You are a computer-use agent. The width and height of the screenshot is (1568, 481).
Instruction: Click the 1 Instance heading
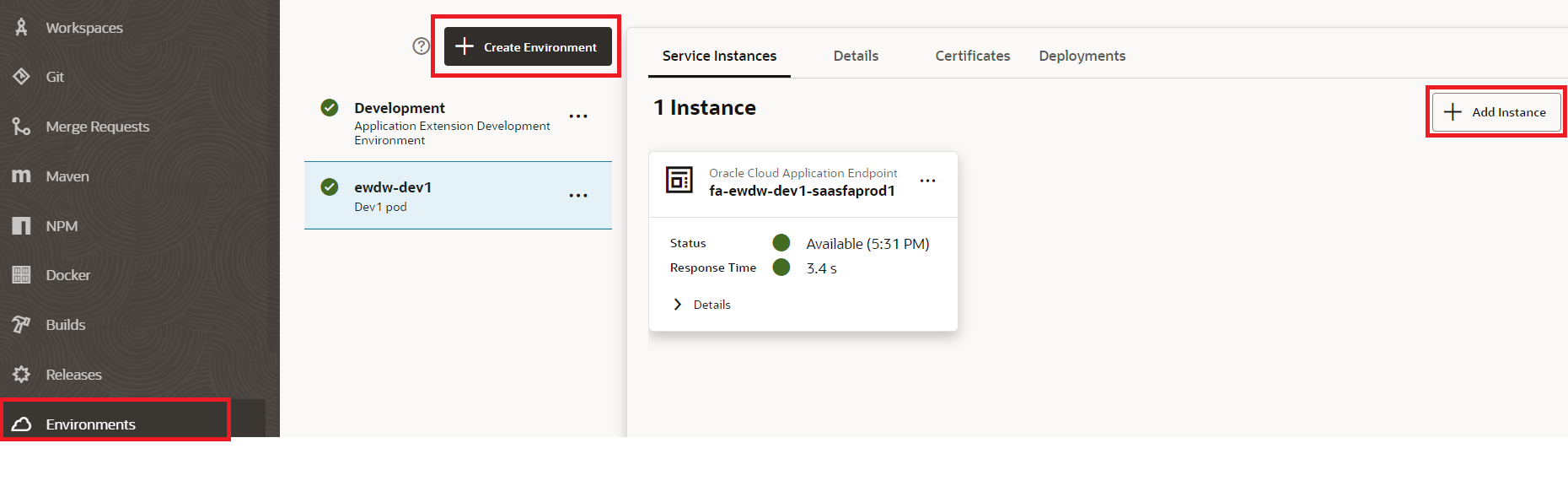[x=705, y=107]
